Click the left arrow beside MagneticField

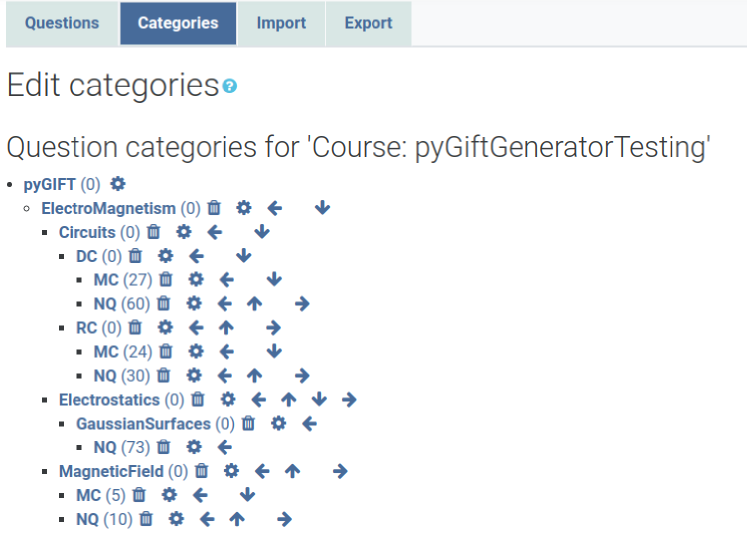[x=262, y=471]
